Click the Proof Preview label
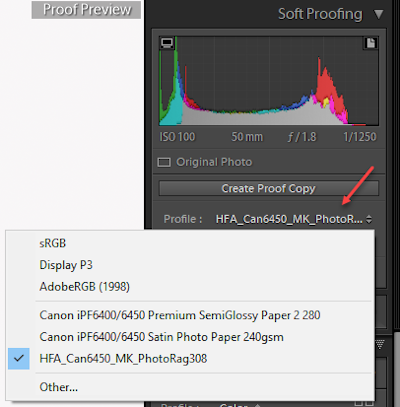400x407 pixels. (x=86, y=10)
